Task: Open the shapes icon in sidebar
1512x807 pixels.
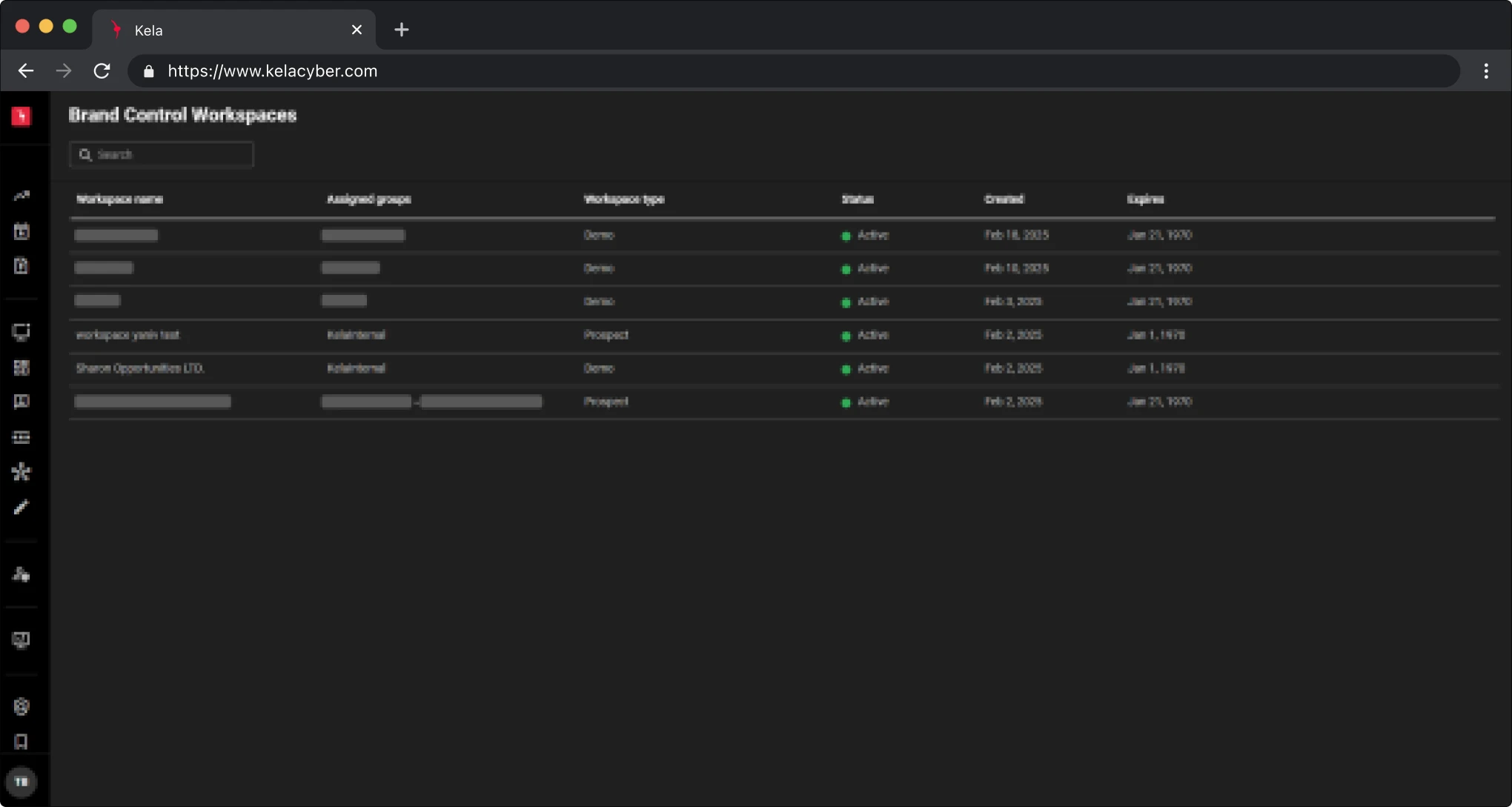Action: click(21, 574)
